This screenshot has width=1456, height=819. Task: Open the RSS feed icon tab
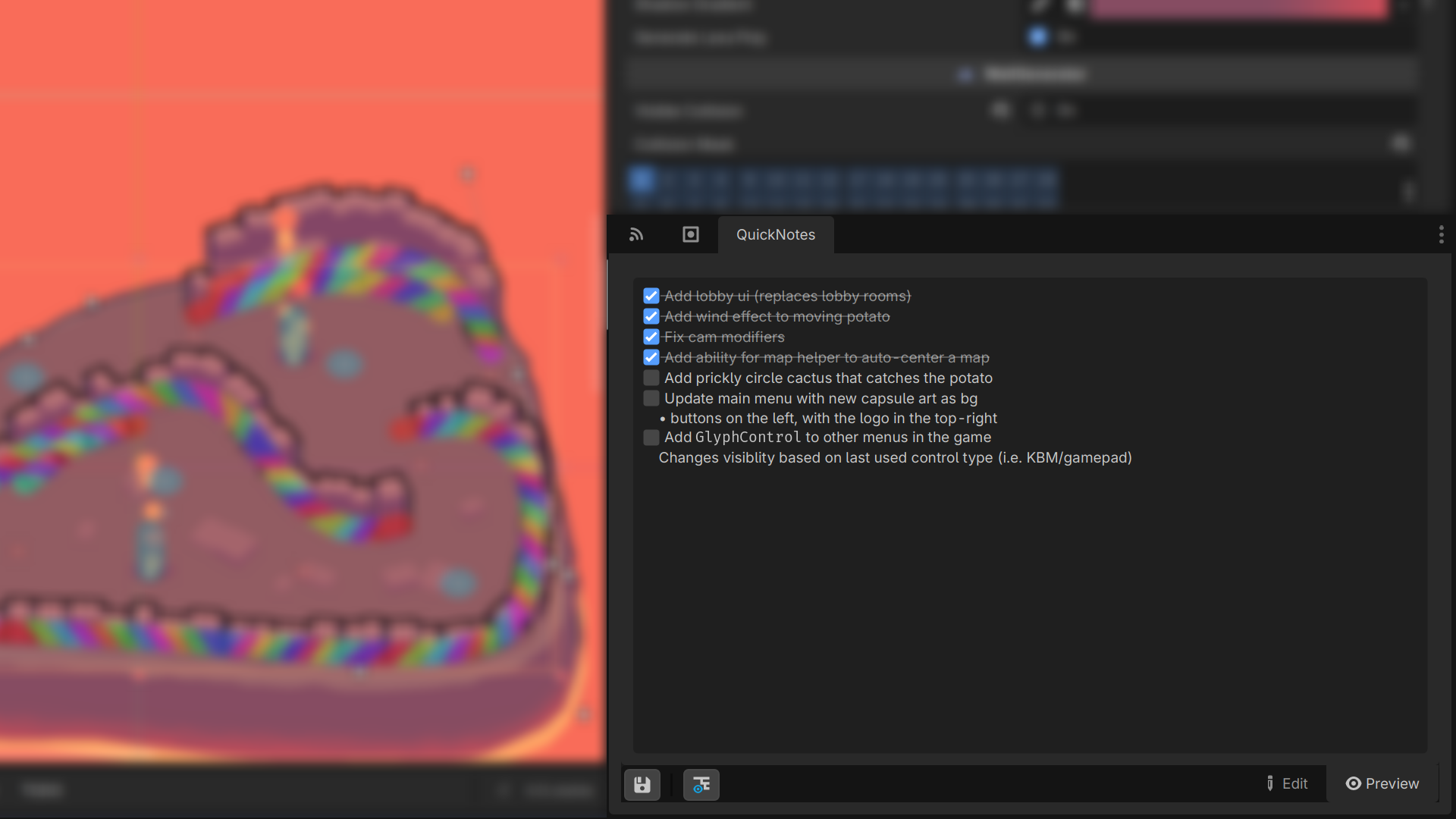[x=636, y=234]
